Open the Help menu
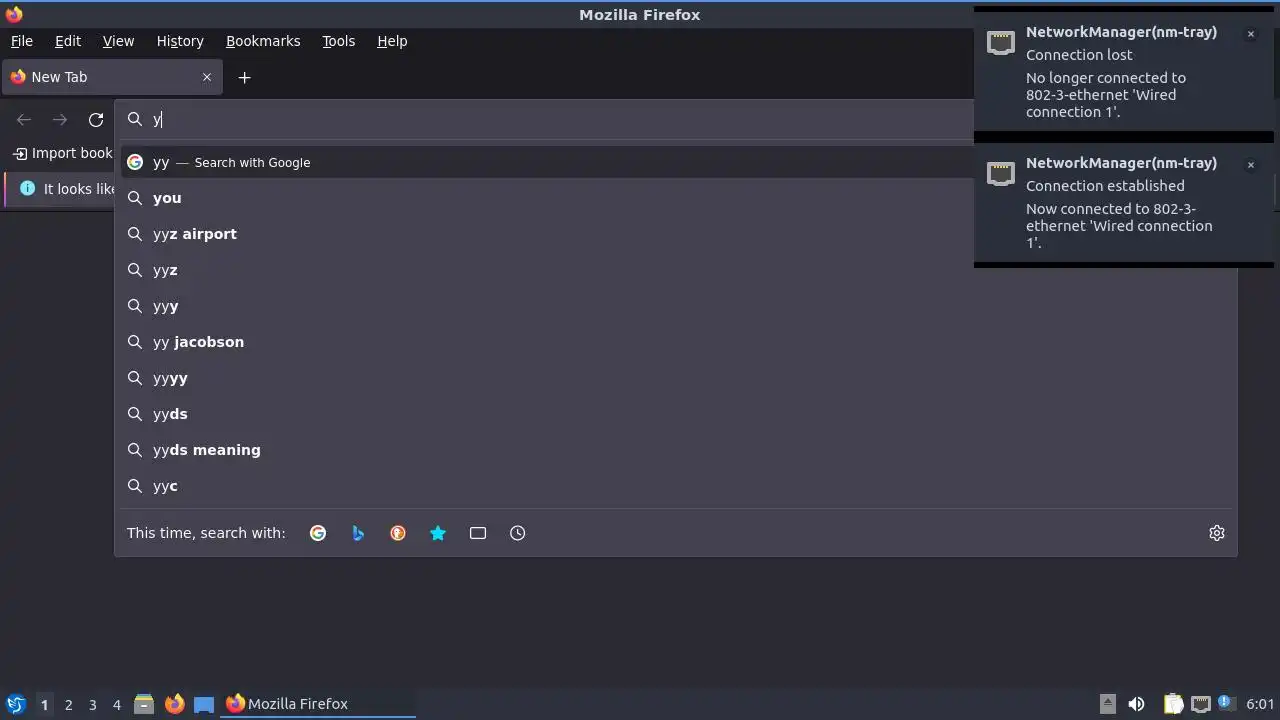 pyautogui.click(x=392, y=41)
